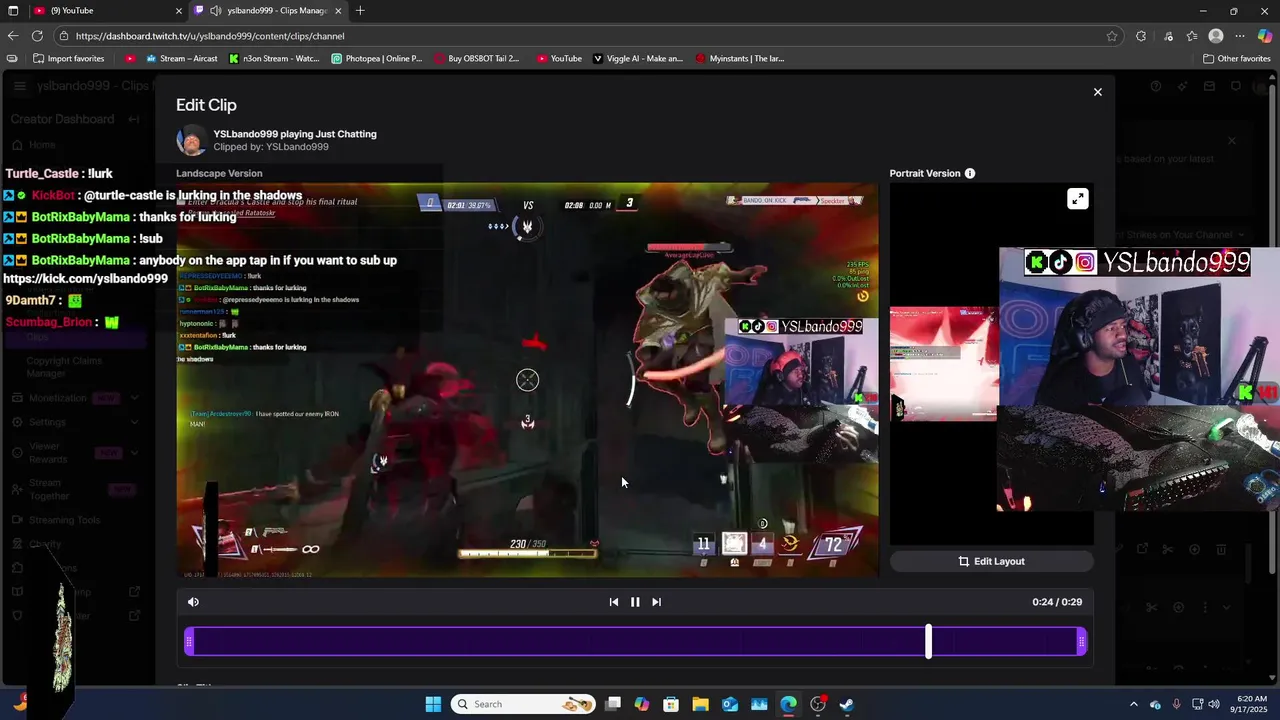The image size is (1280, 720).
Task: Open Buy OBSBOT Tail 2 bookmark
Action: (477, 59)
